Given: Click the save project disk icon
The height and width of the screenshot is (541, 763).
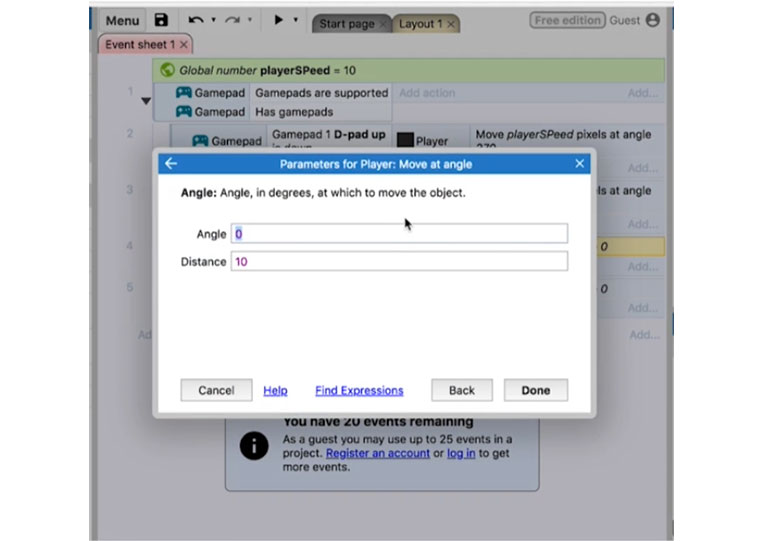Looking at the screenshot, I should coord(161,20).
